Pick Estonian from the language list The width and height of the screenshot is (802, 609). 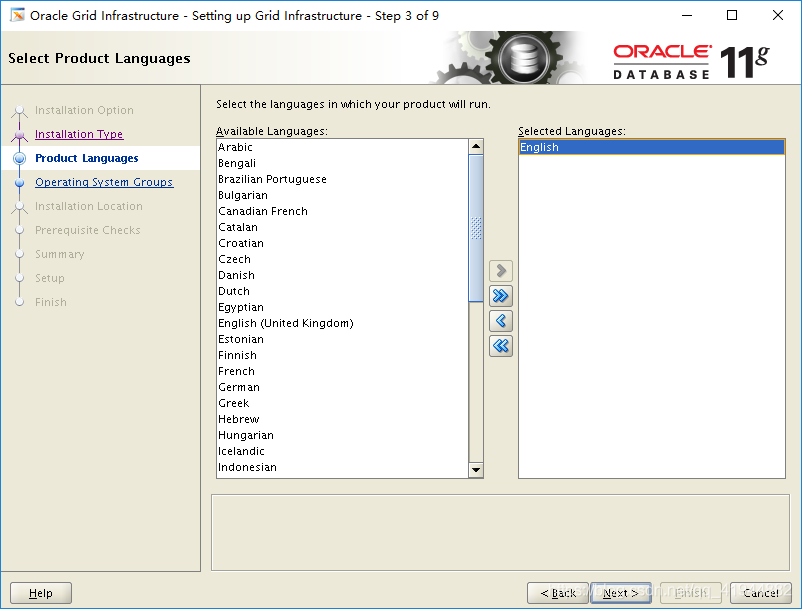click(342, 339)
